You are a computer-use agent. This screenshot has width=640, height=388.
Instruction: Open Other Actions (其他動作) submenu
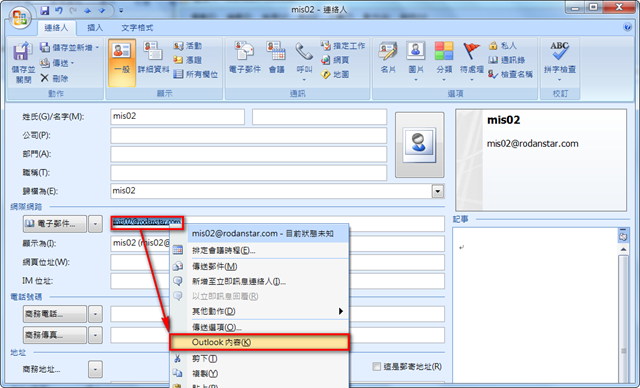(260, 311)
